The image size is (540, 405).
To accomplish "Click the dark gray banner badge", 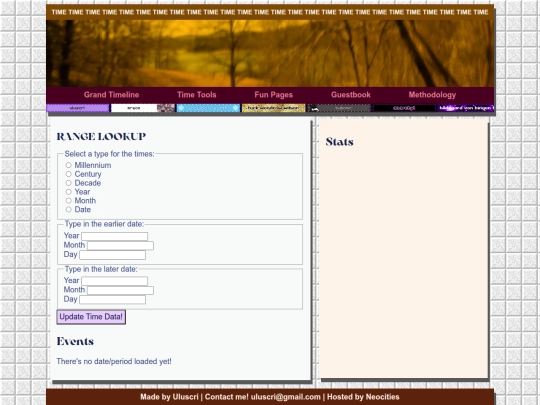I will [x=339, y=108].
